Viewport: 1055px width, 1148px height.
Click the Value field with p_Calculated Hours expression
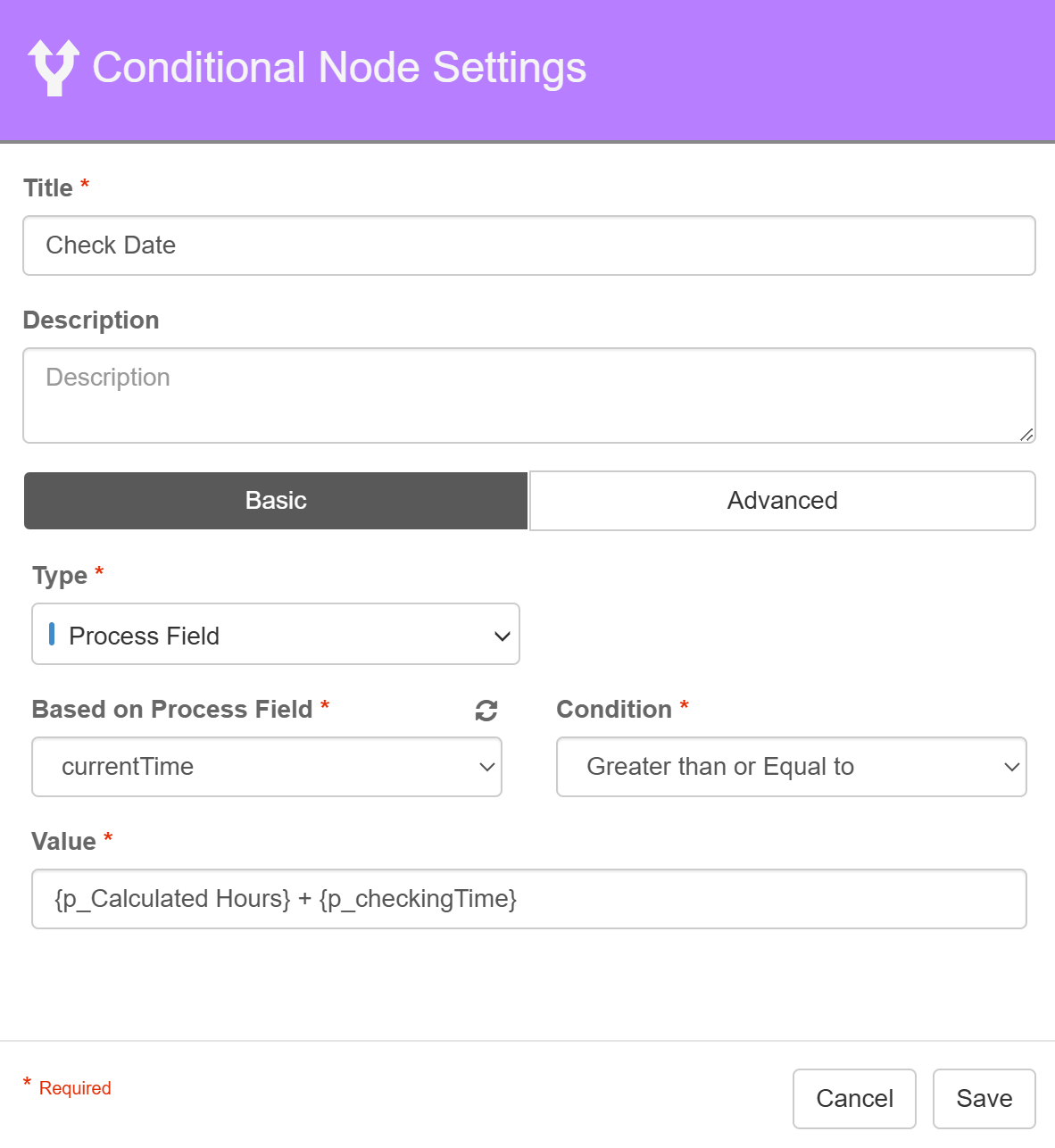528,899
